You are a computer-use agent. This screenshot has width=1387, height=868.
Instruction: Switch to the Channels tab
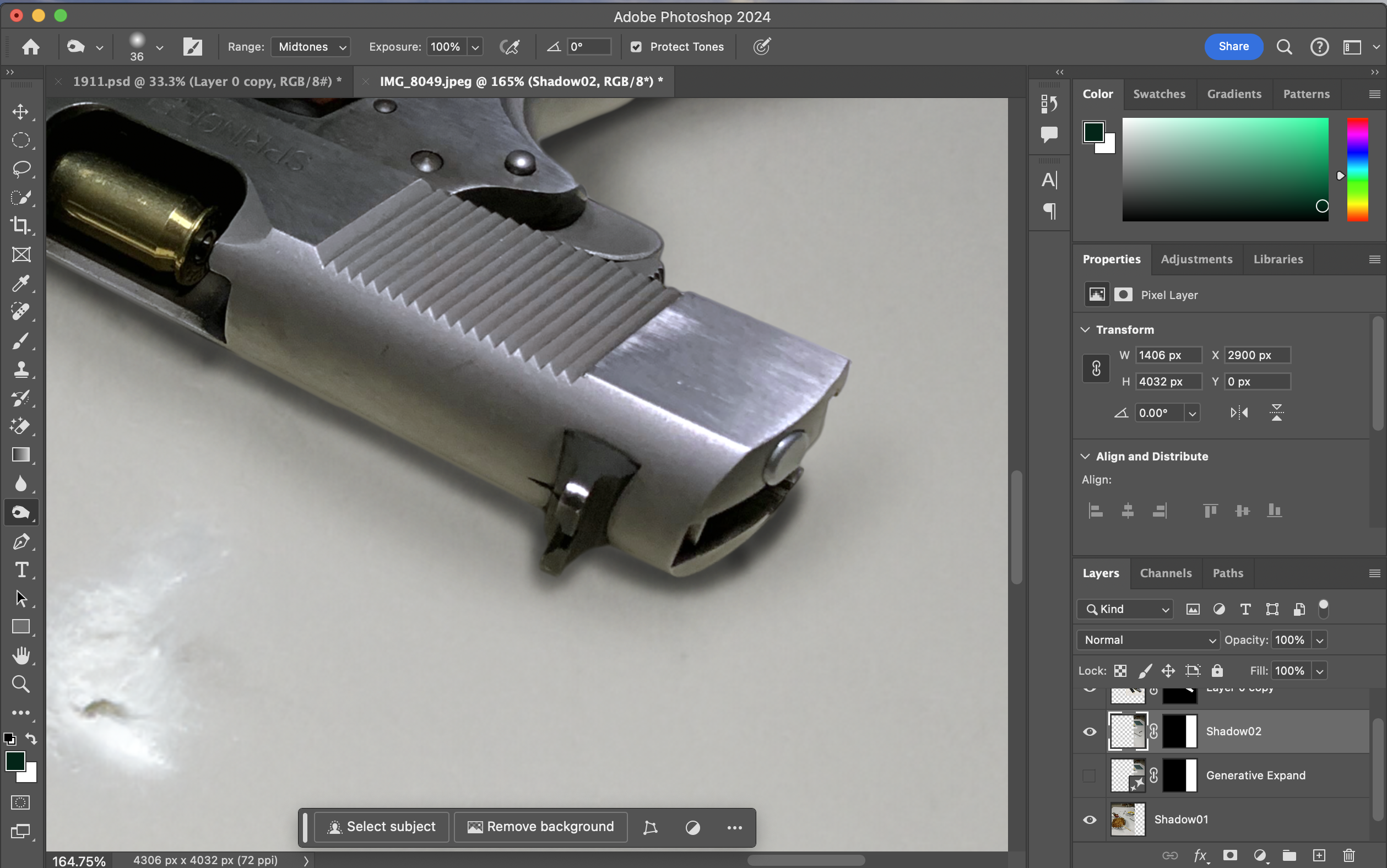pyautogui.click(x=1166, y=573)
